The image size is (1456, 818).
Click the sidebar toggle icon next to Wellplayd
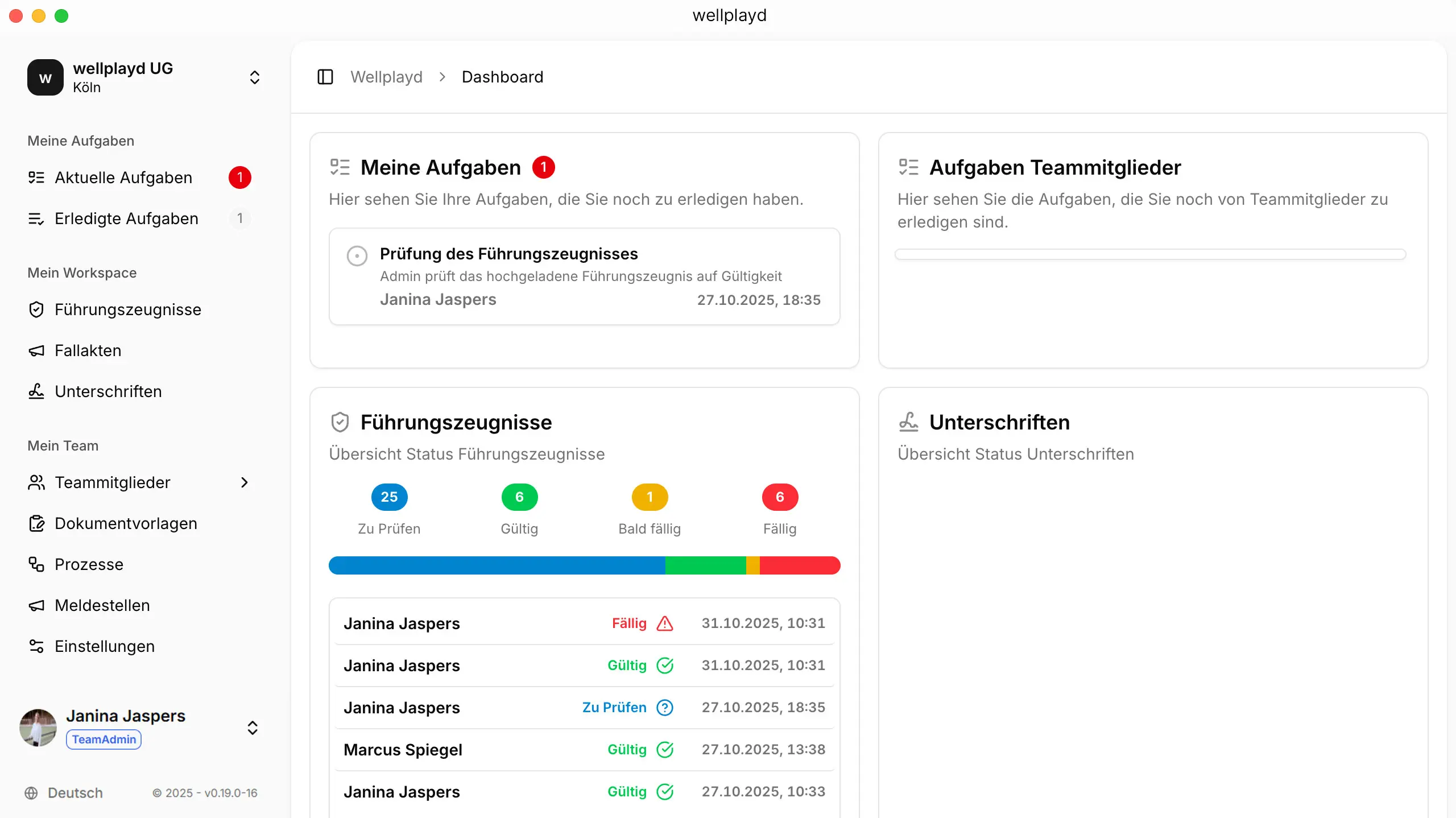coord(325,77)
